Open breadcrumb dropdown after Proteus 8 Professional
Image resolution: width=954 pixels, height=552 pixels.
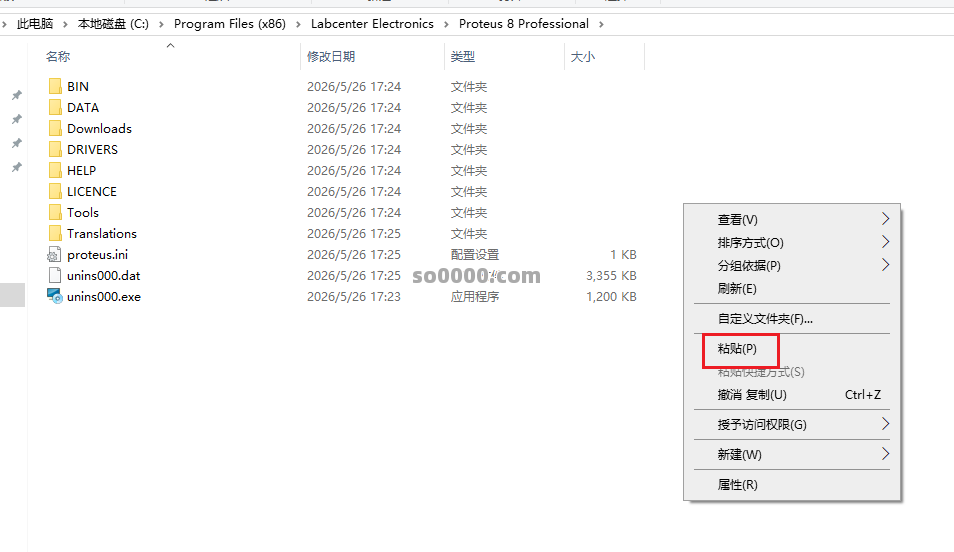pos(601,24)
